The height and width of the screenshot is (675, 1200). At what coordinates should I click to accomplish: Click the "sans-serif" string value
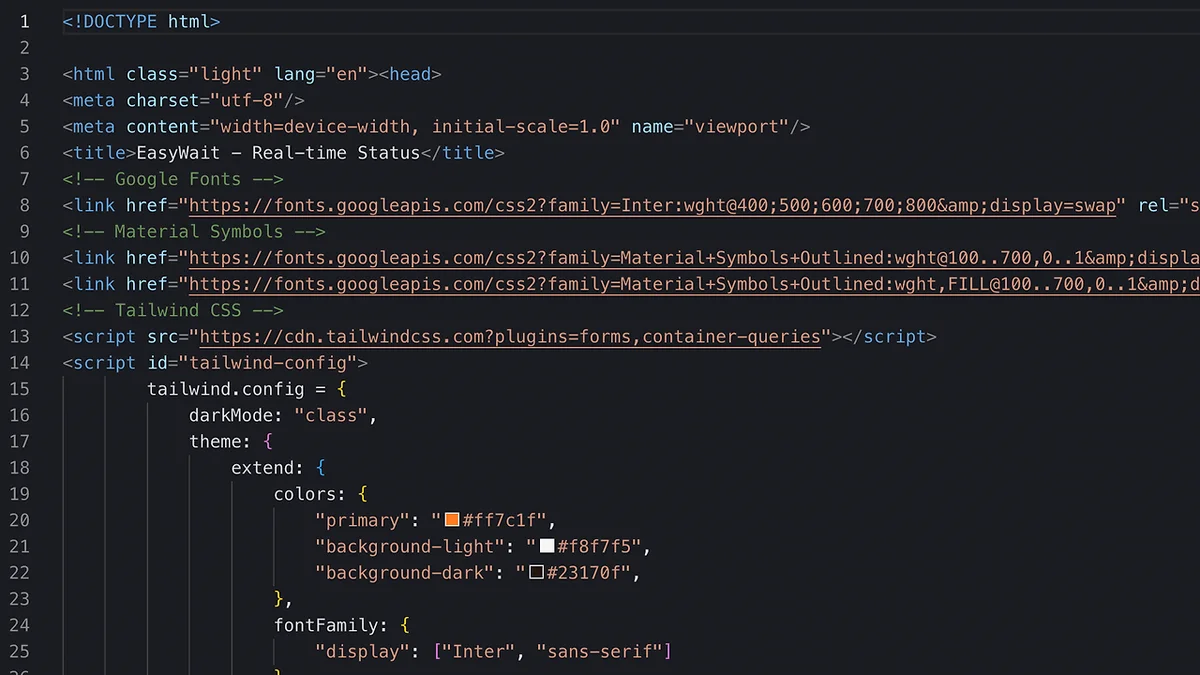pyautogui.click(x=599, y=651)
